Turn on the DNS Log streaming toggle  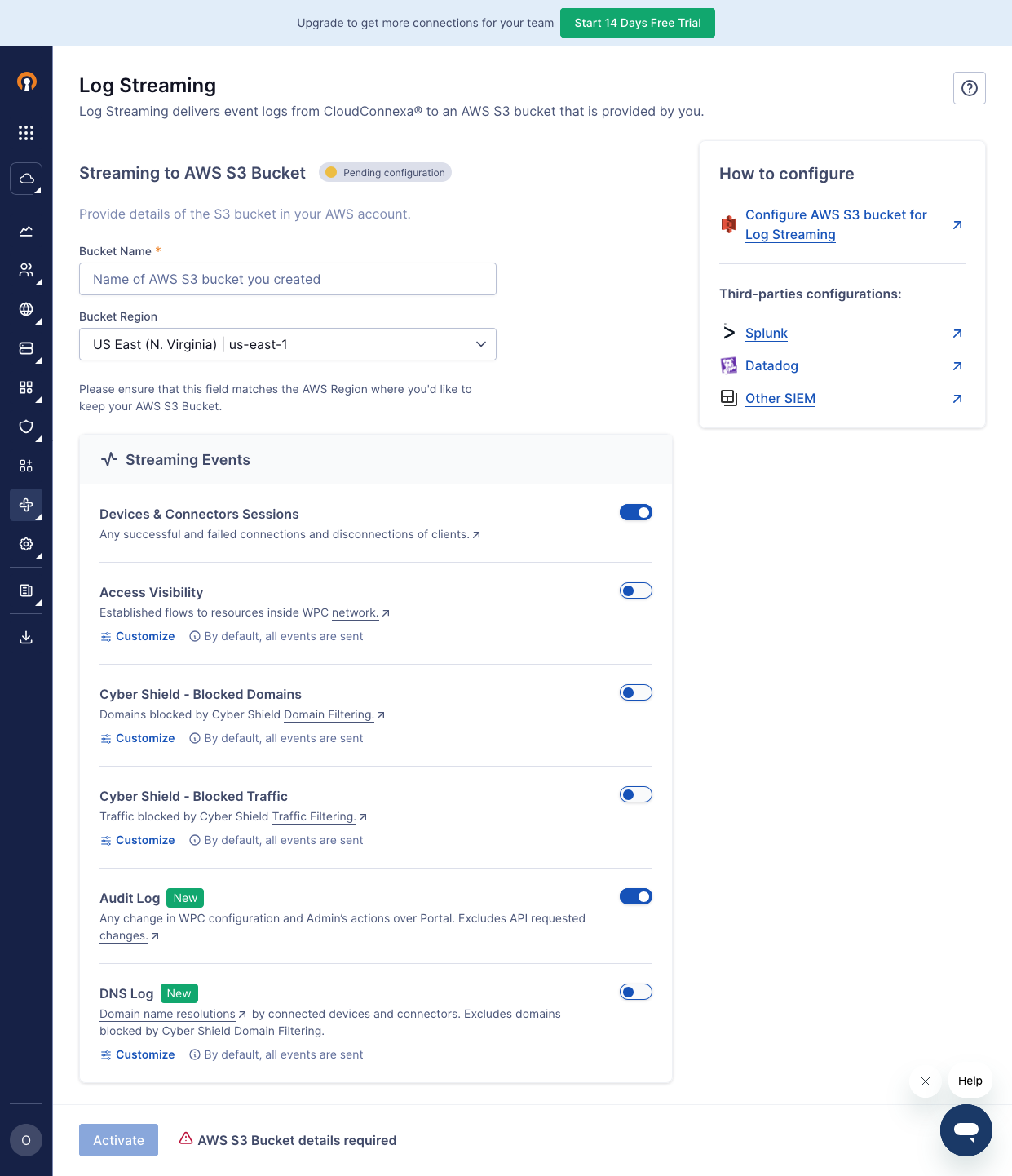(635, 992)
